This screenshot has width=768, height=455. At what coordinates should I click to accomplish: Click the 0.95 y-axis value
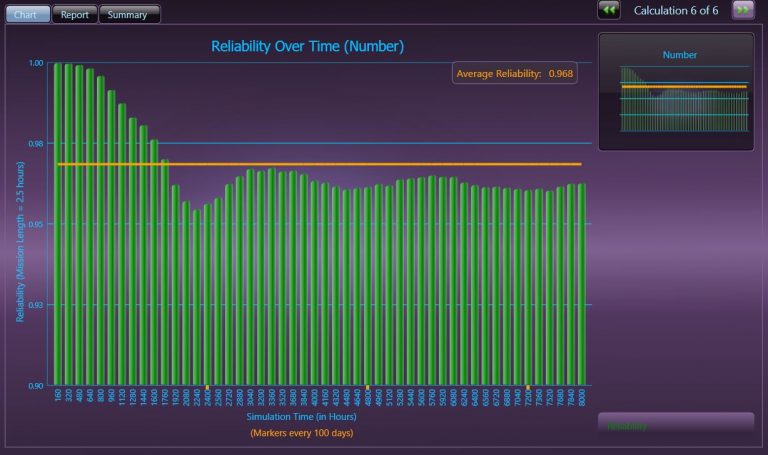[36, 224]
